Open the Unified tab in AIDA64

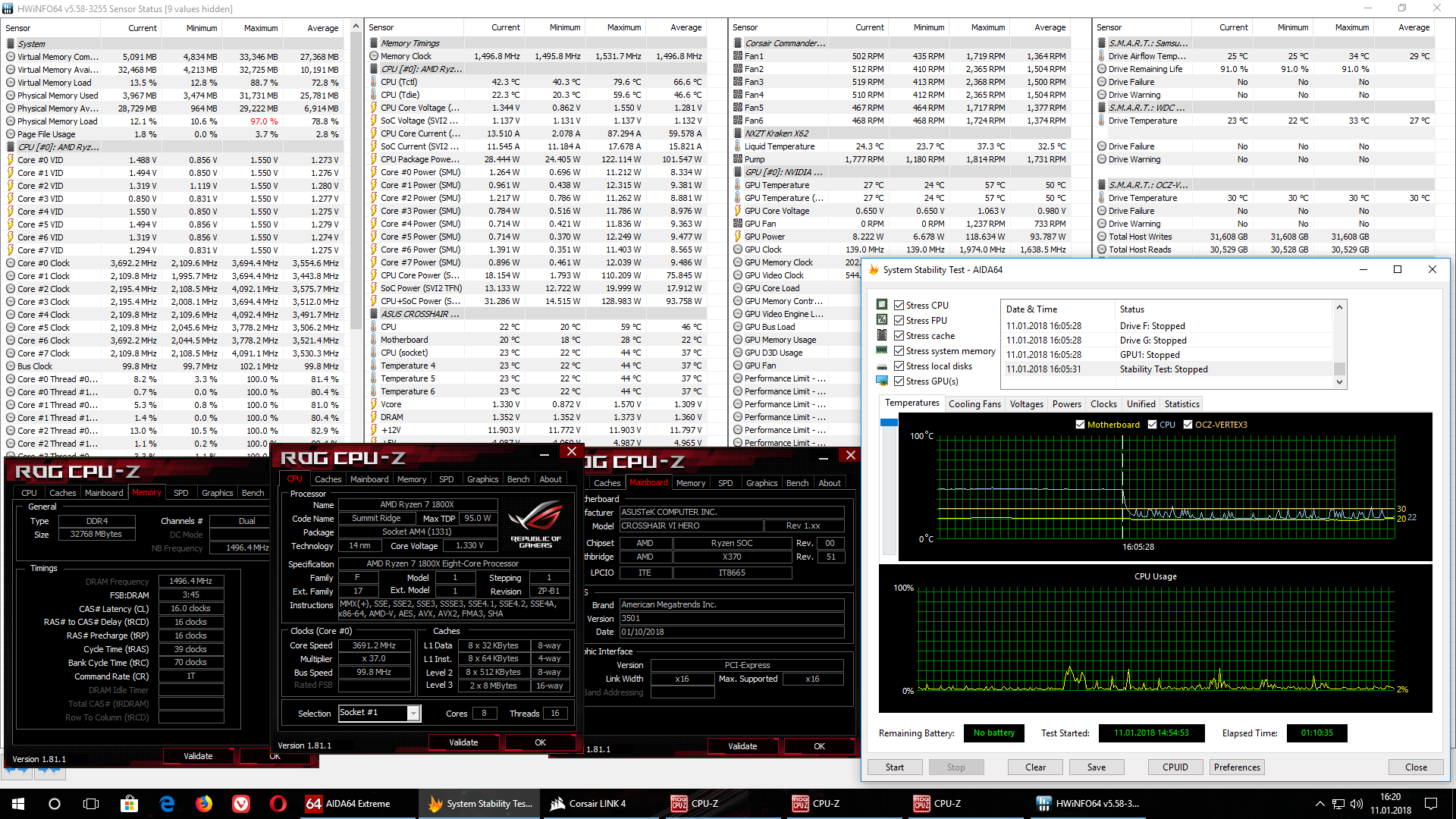1141,404
